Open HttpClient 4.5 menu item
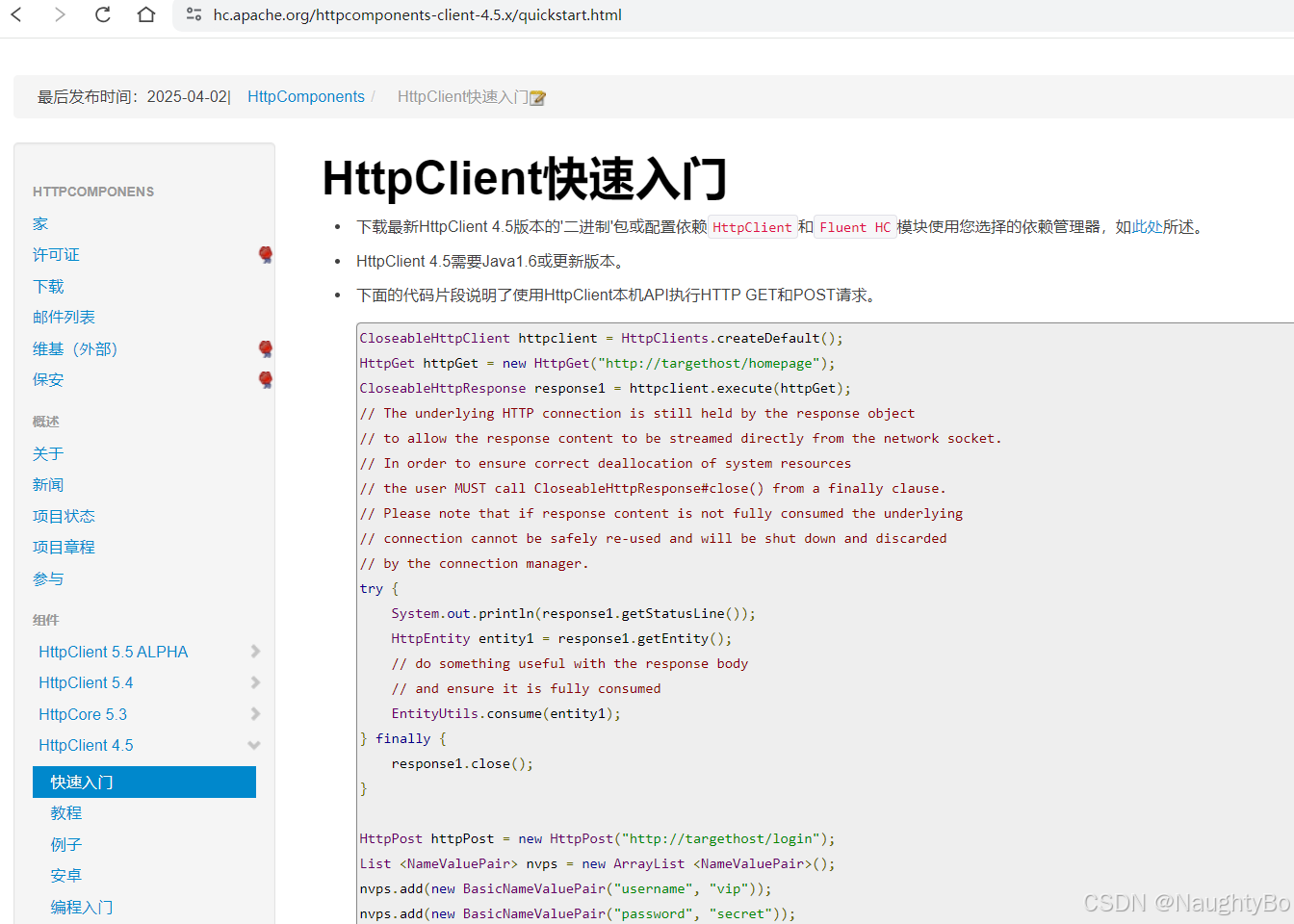The image size is (1294, 924). click(x=86, y=745)
